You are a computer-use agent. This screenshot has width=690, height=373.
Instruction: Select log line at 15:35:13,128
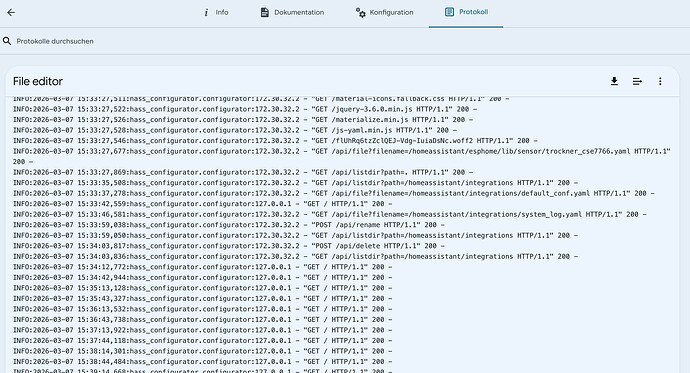202,289
